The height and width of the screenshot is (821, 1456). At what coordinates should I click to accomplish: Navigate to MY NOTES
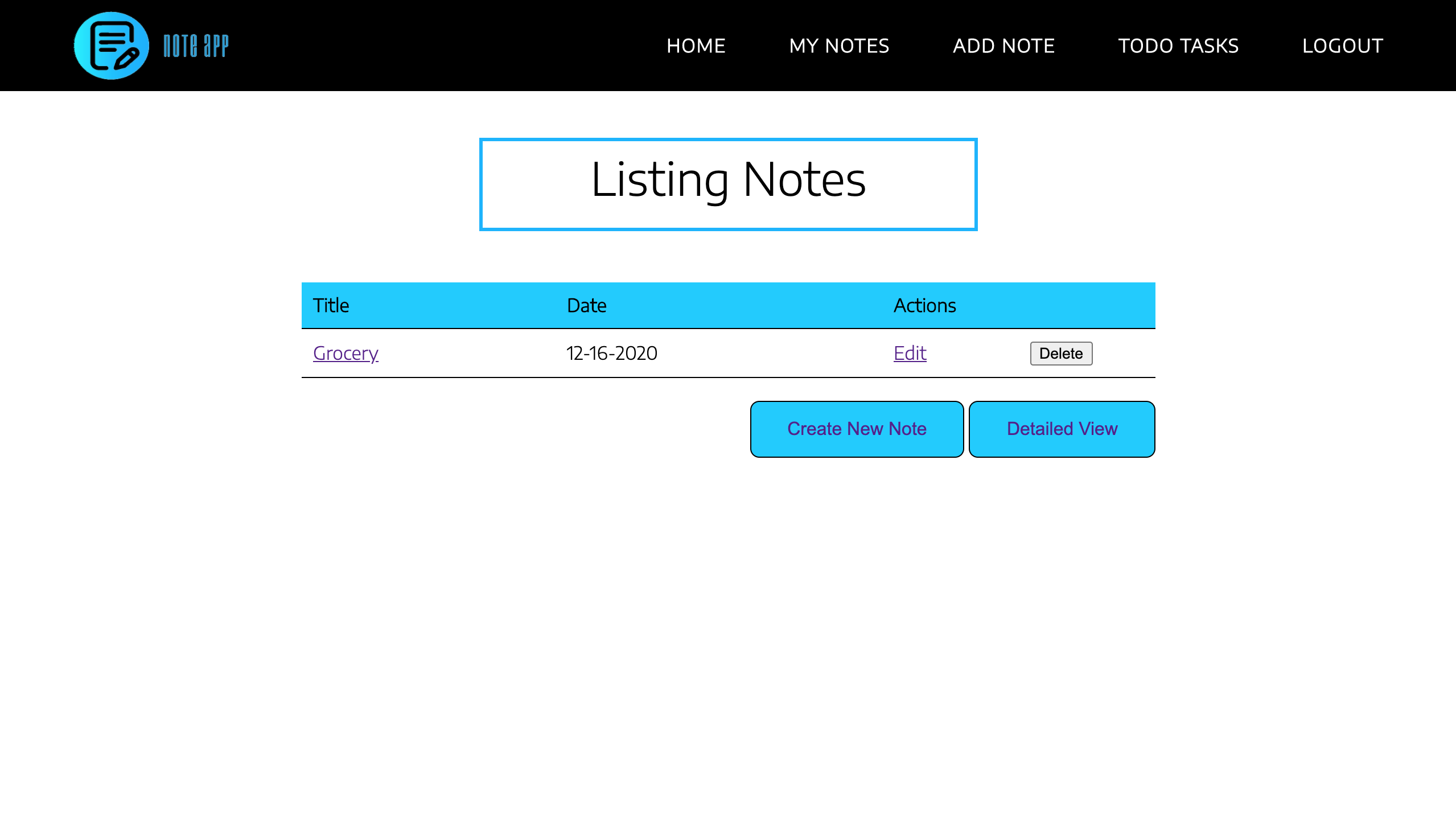(838, 46)
